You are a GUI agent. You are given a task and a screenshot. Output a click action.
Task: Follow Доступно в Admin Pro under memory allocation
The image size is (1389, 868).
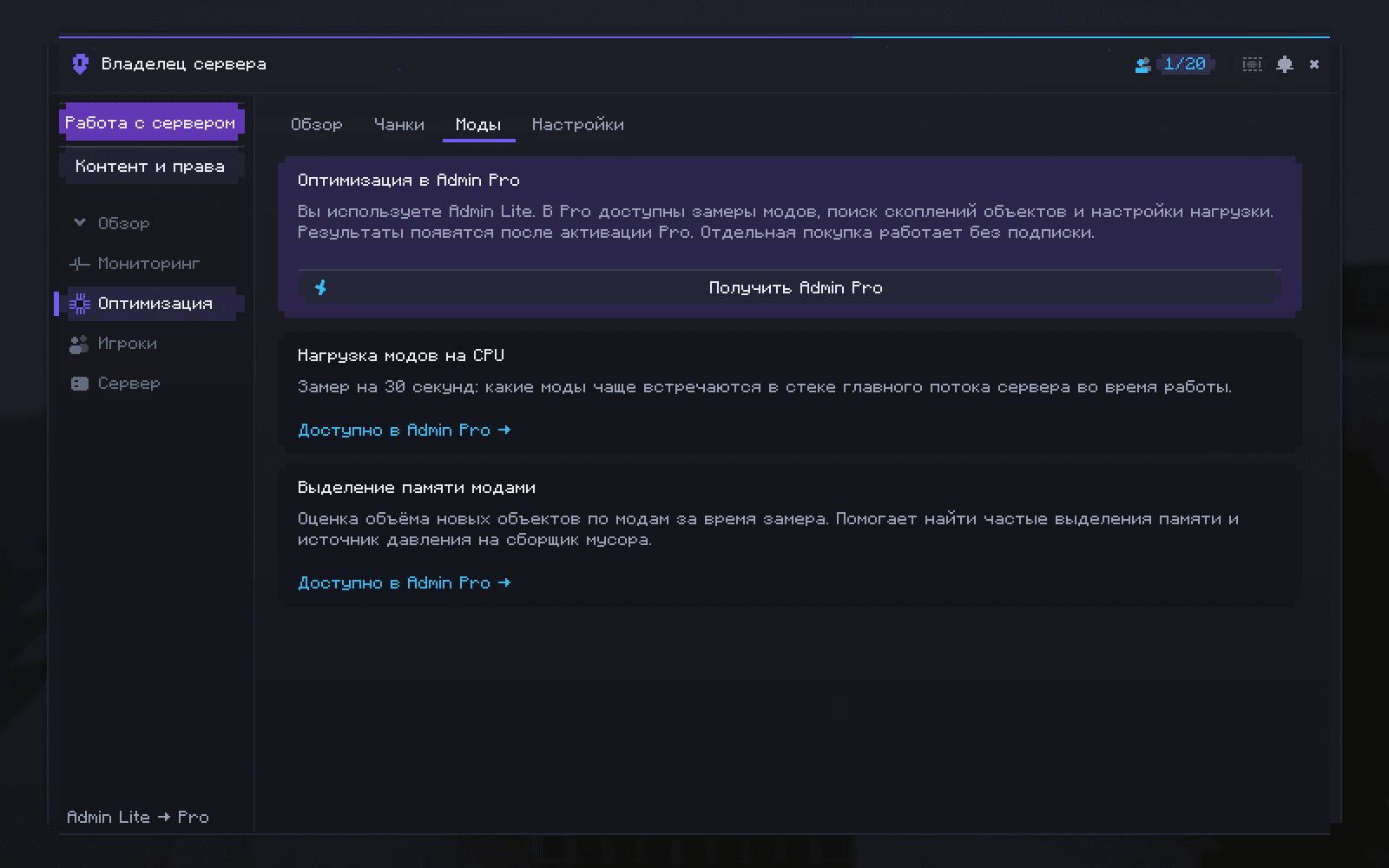tap(404, 582)
